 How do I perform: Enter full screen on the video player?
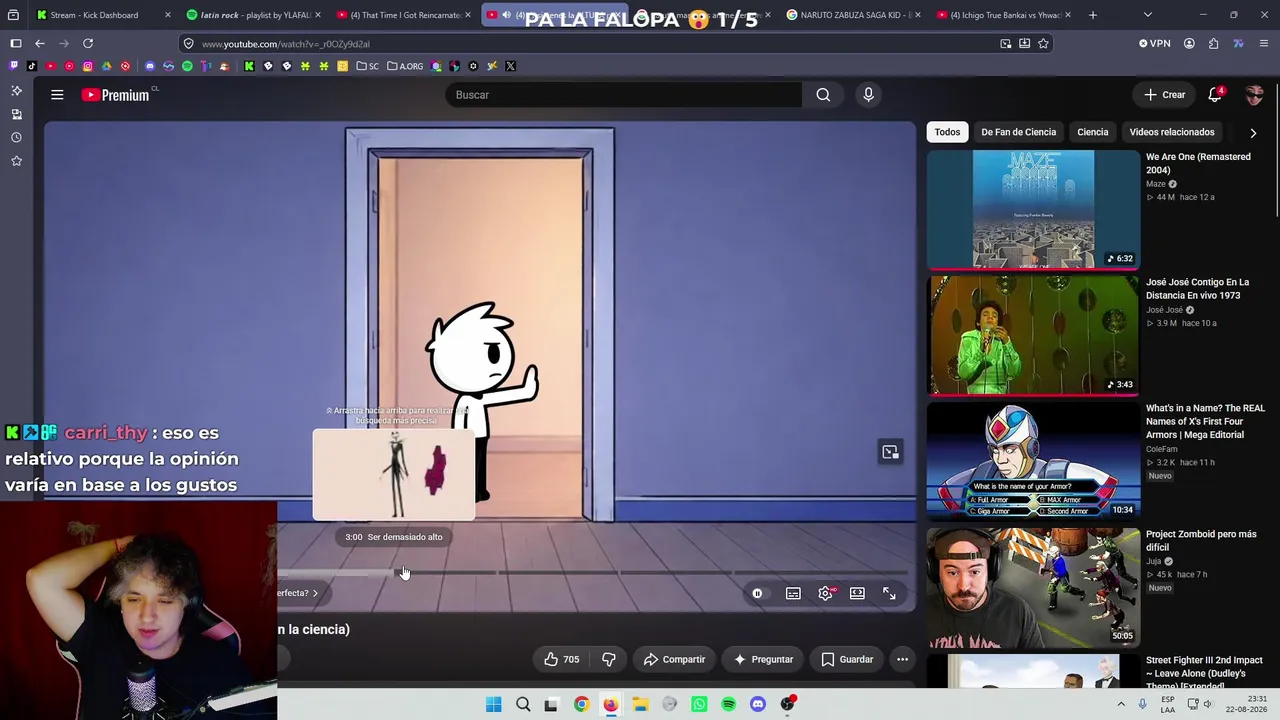click(889, 593)
